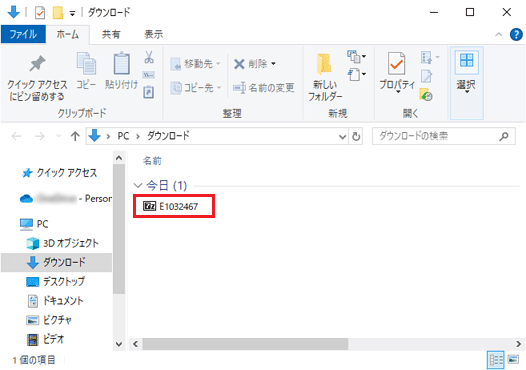This screenshot has width=526, height=370.
Task: Switch to Large icons view
Action: click(x=513, y=360)
